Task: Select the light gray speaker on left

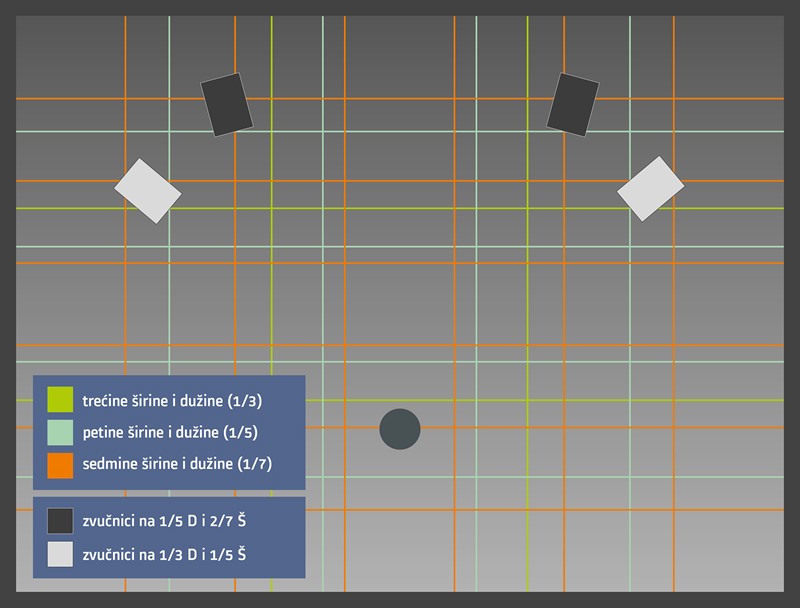Action: (148, 190)
